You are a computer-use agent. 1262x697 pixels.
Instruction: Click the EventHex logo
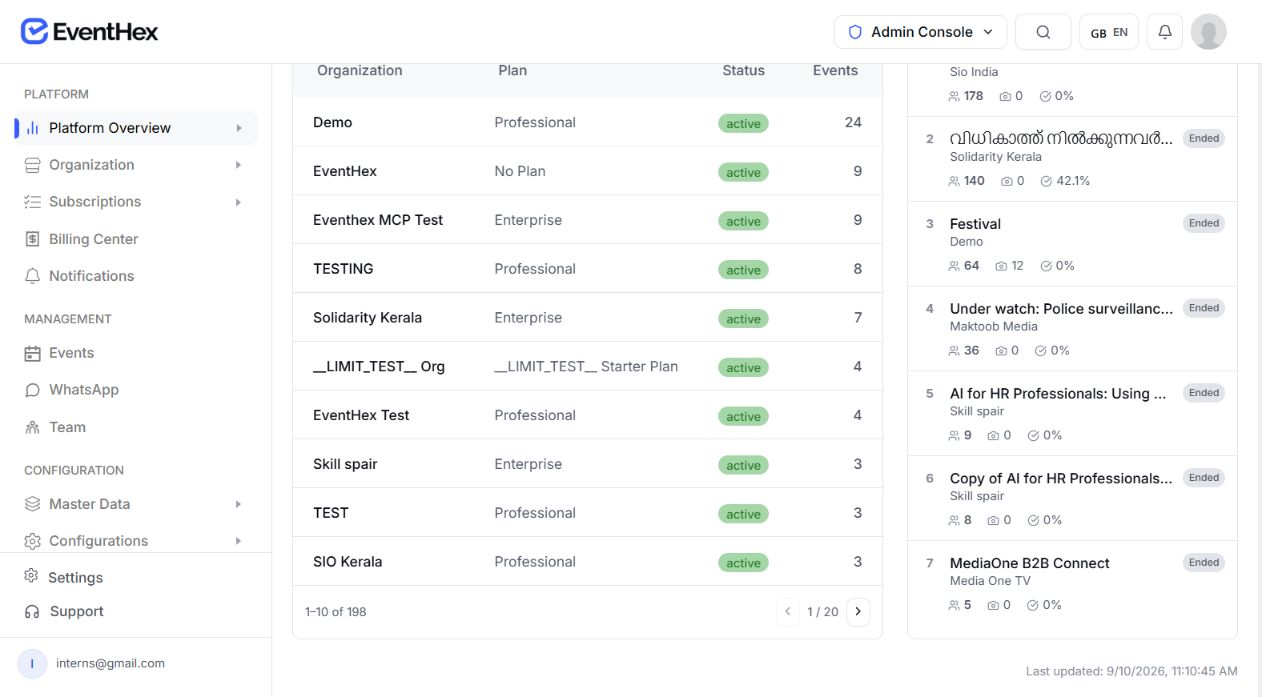89,31
